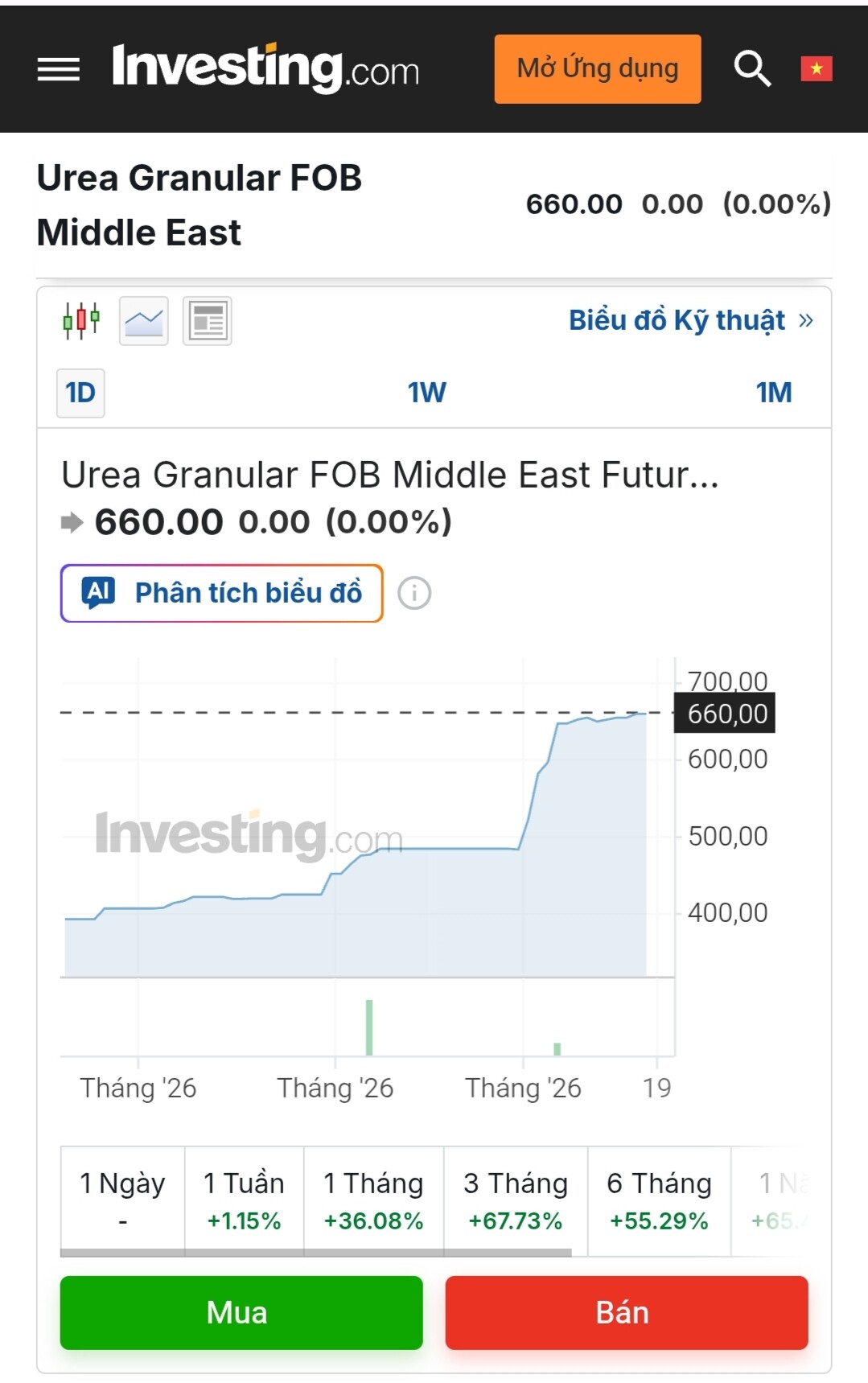Image resolution: width=868 pixels, height=1383 pixels.
Task: Click the AI badge in Phân tích biểu đồ
Action: tap(99, 593)
